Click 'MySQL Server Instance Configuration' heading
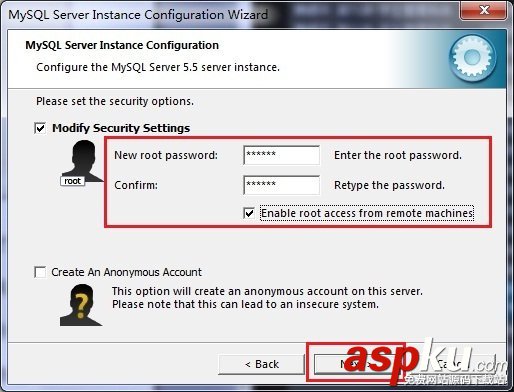This screenshot has width=514, height=392. point(122,45)
